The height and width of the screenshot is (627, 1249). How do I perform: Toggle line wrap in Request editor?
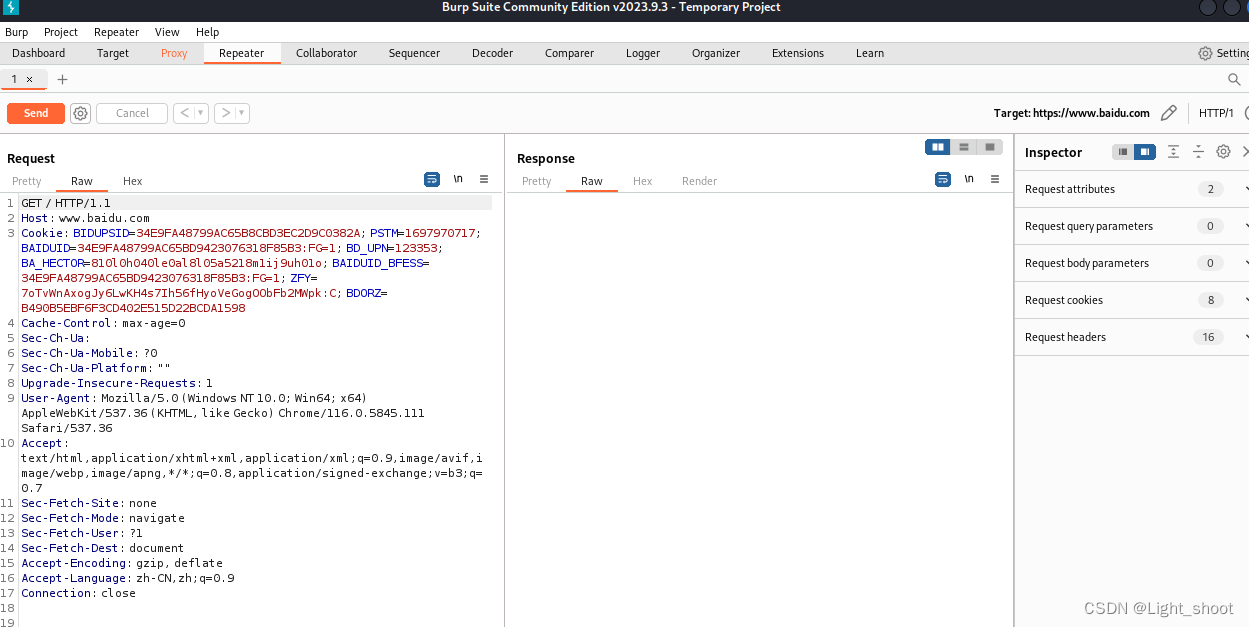[x=432, y=179]
